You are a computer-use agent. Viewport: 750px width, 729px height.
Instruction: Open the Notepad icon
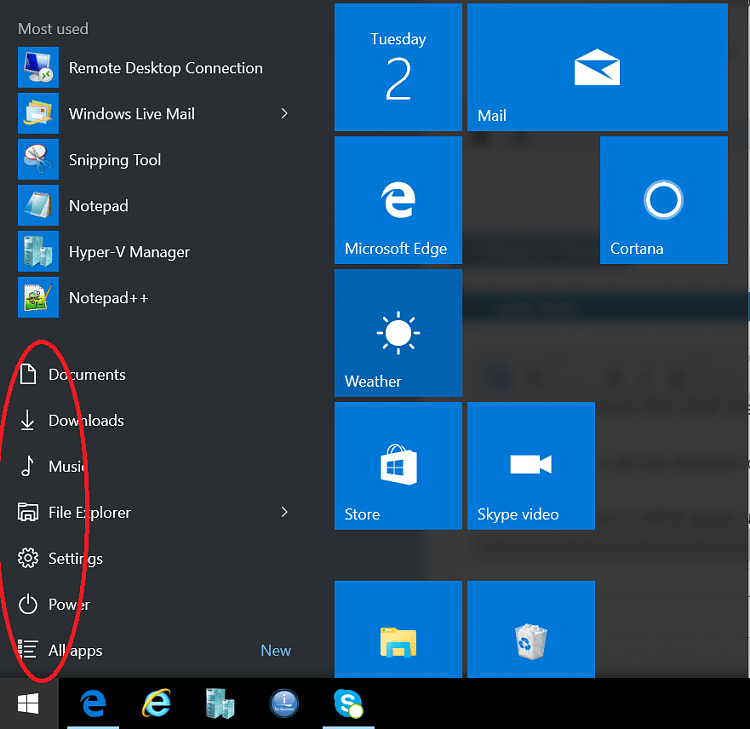pos(38,205)
